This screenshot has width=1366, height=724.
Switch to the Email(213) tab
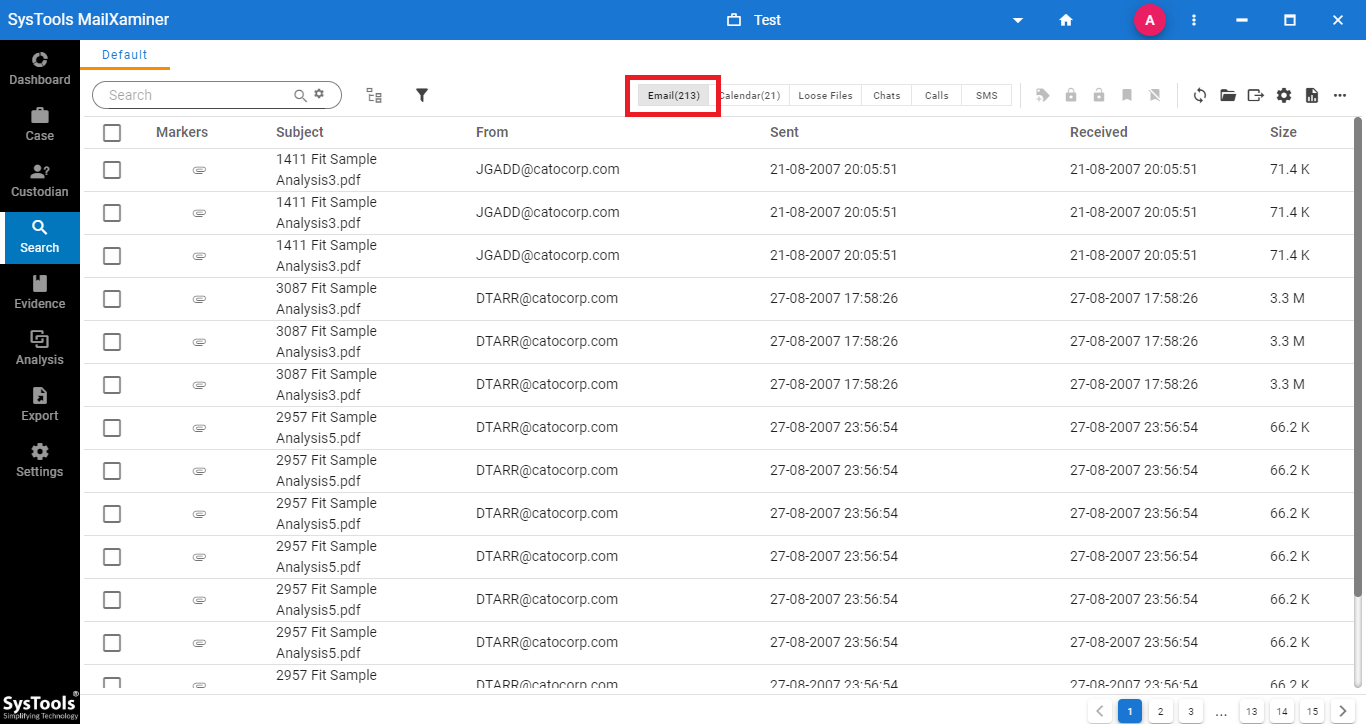tap(674, 95)
